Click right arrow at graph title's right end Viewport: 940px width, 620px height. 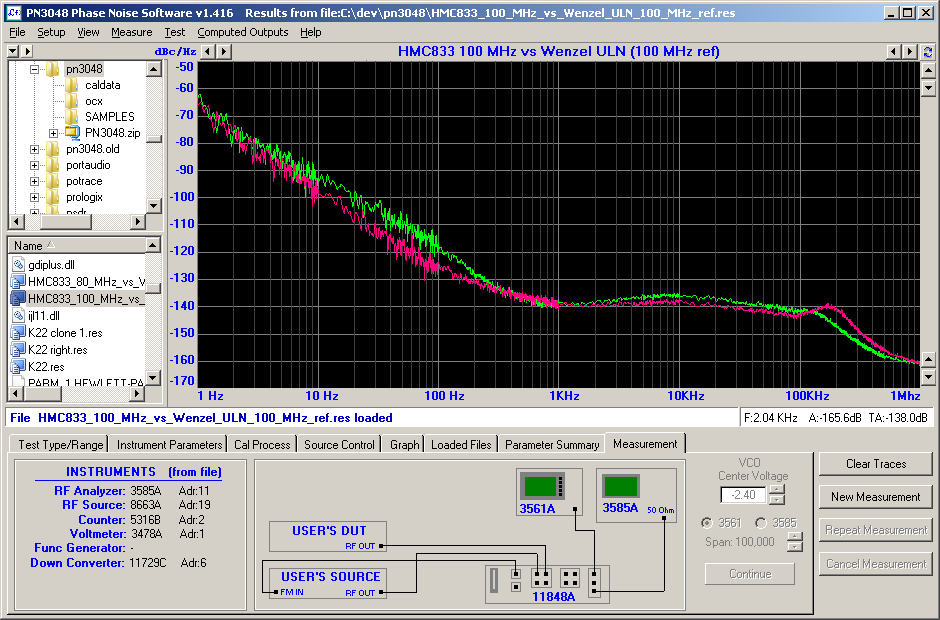click(910, 52)
